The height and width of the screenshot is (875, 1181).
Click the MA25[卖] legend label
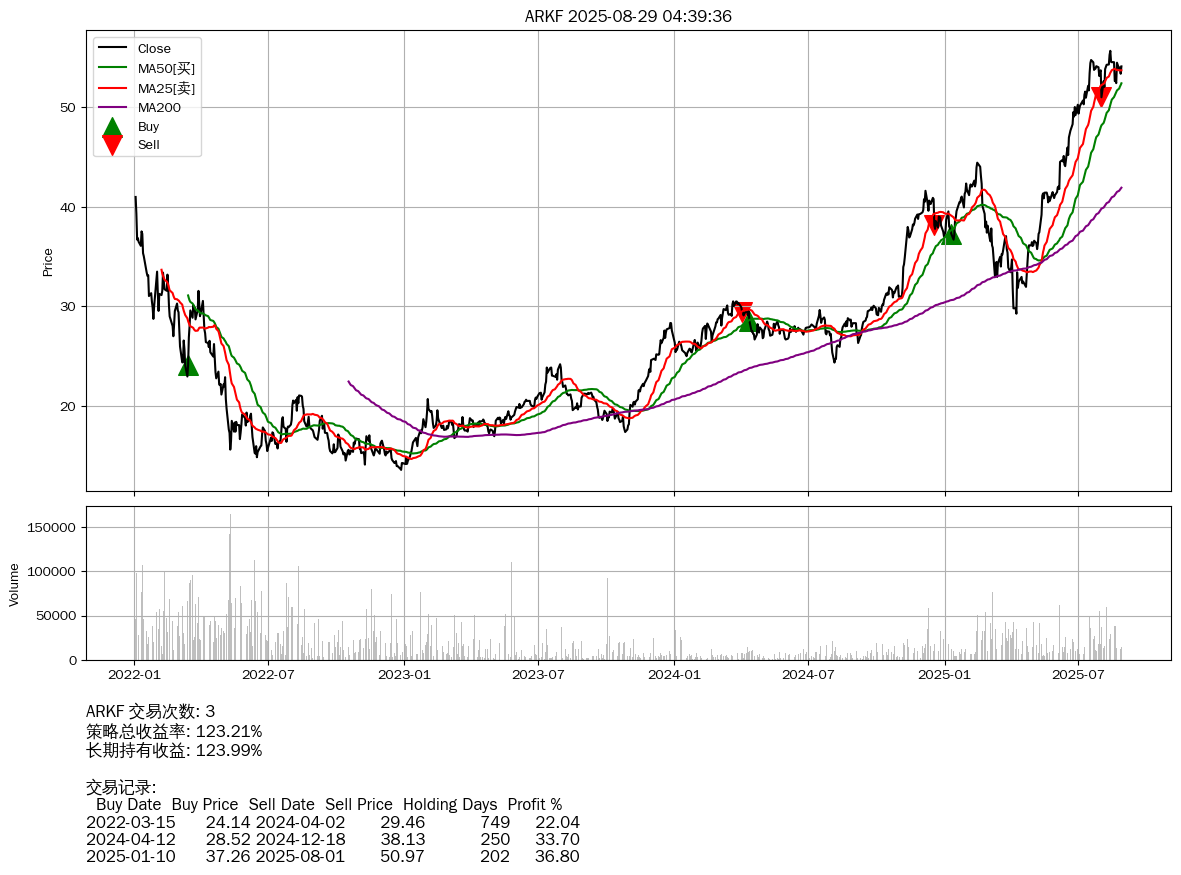[x=166, y=88]
